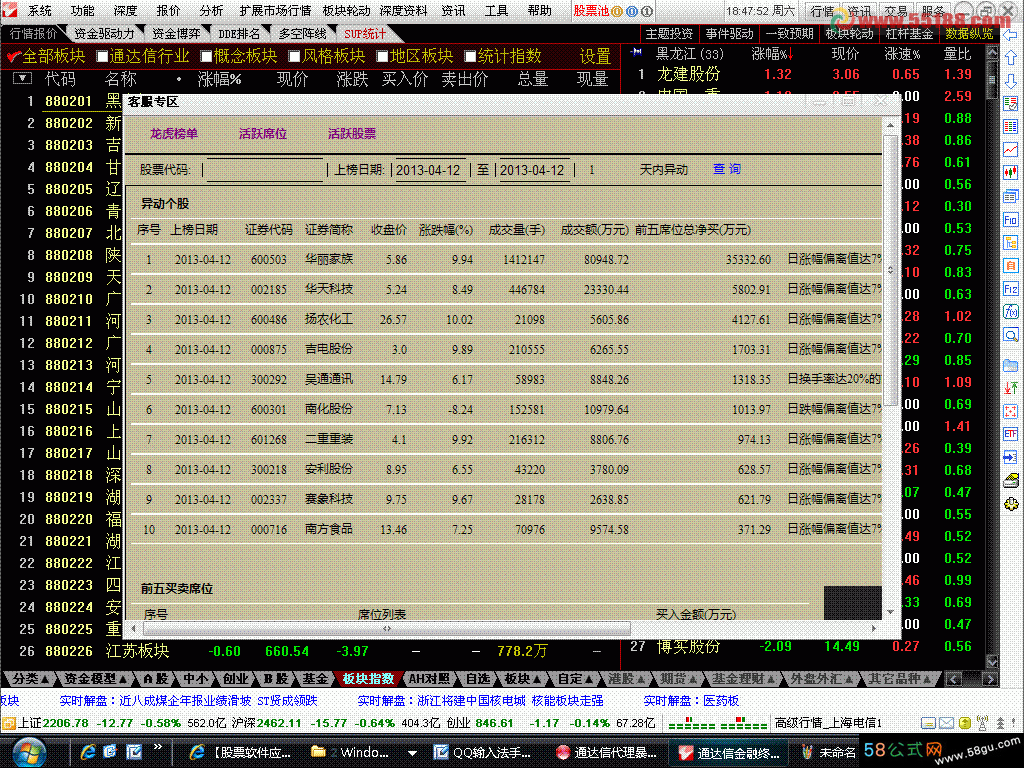This screenshot has height=768, width=1024.
Task: Toggle the 概念板块 checkbox
Action: 206,57
